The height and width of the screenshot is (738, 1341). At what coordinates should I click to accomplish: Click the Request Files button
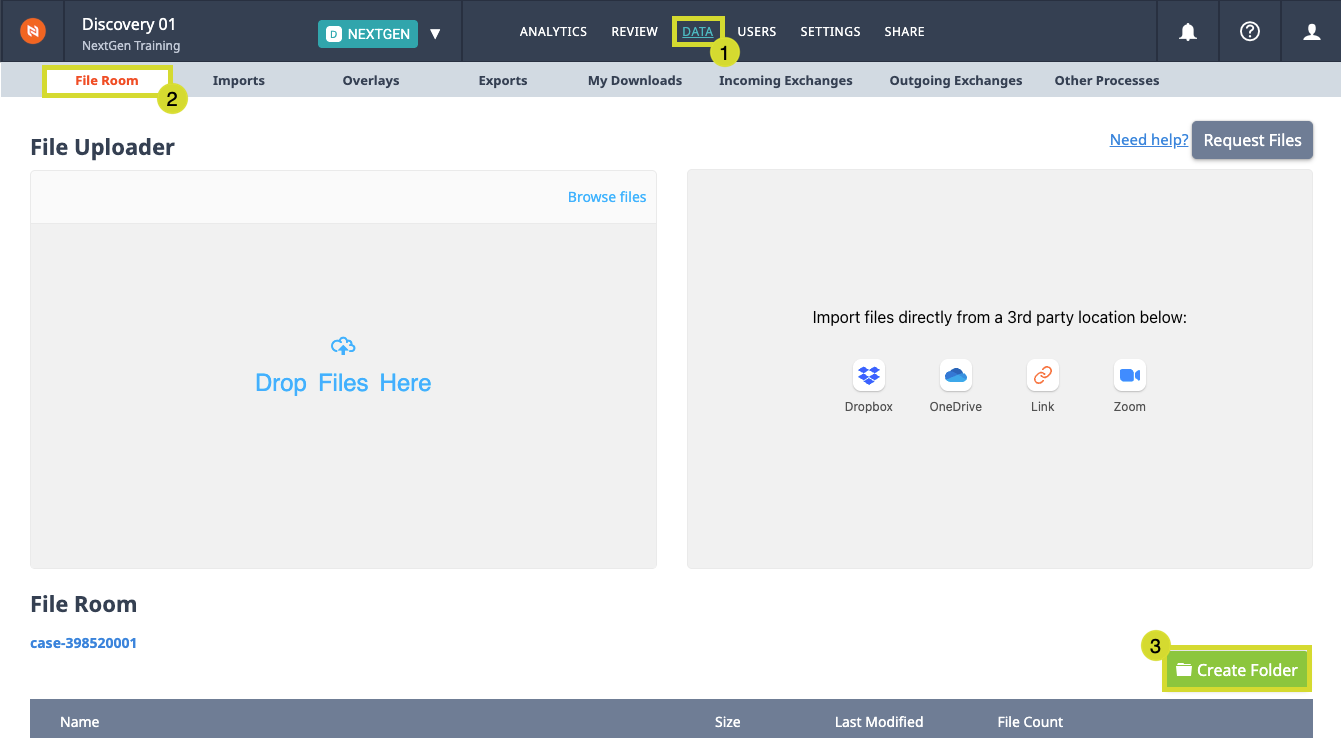point(1252,140)
